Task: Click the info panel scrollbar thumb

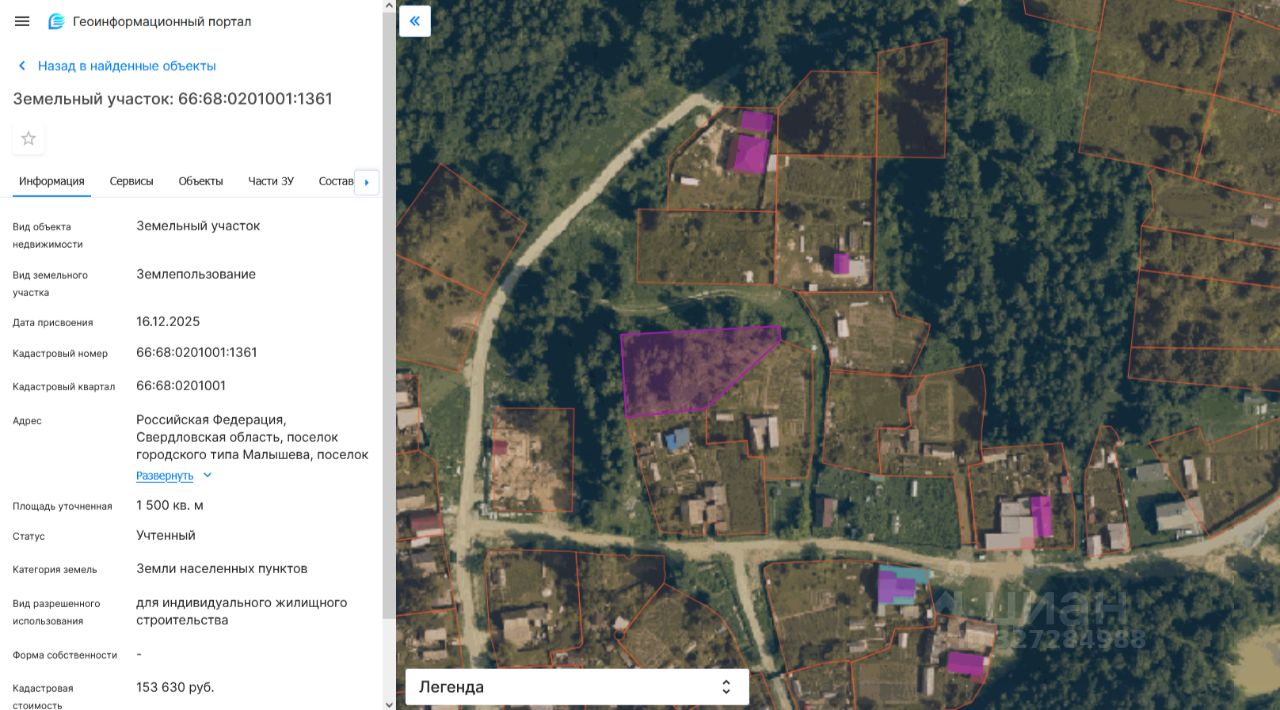Action: click(389, 315)
